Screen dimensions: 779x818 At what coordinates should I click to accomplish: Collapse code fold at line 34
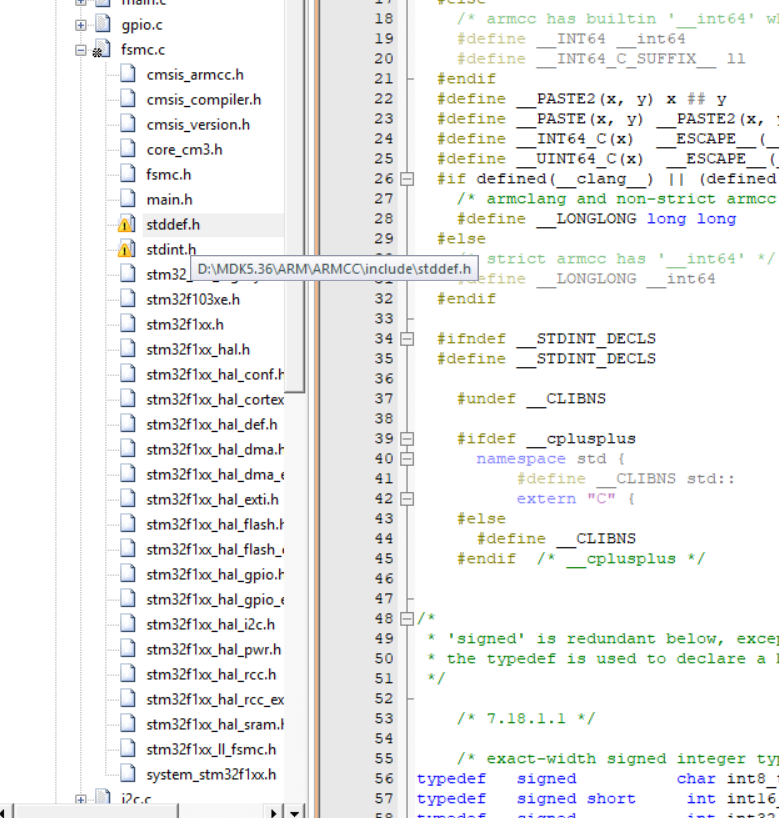pos(407,339)
